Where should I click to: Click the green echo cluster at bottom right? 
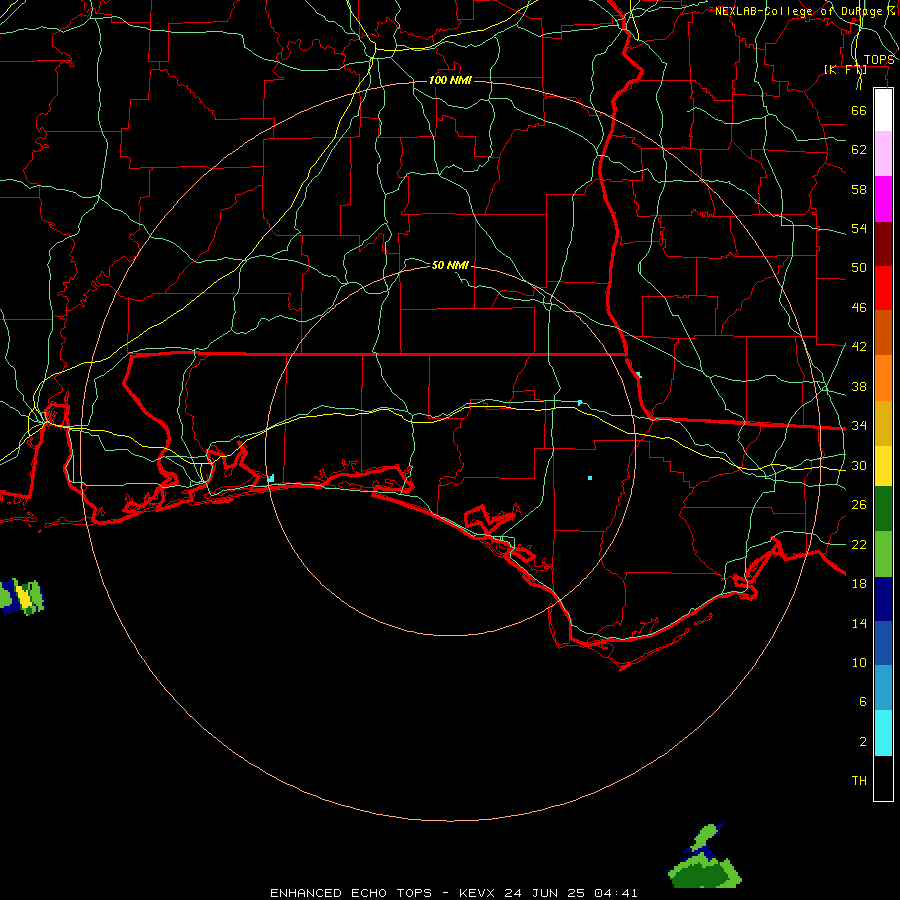tap(705, 857)
